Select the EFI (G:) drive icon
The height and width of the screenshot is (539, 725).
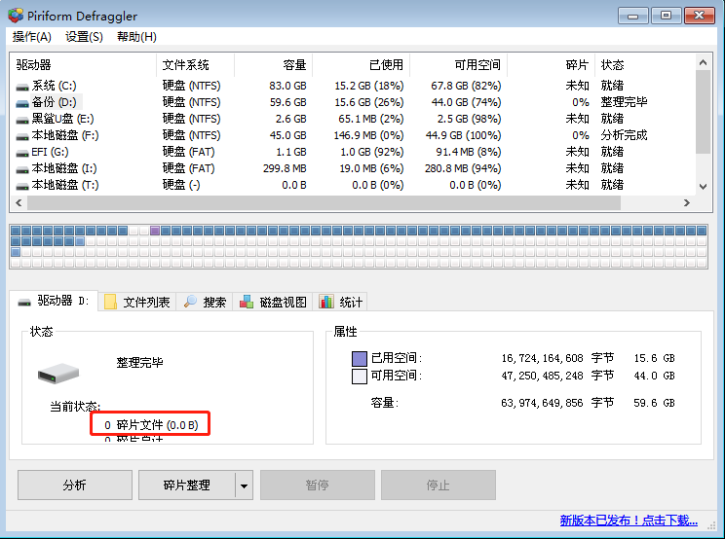tap(22, 152)
